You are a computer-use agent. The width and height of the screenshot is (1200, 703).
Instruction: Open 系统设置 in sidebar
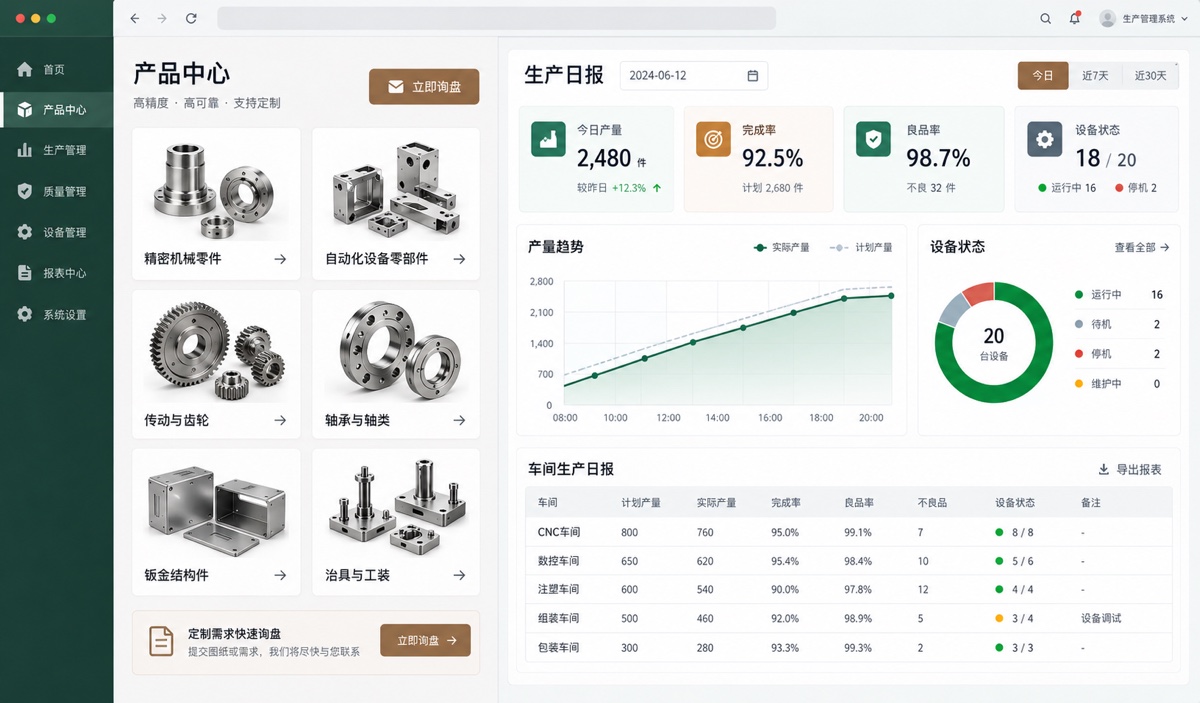tap(56, 314)
